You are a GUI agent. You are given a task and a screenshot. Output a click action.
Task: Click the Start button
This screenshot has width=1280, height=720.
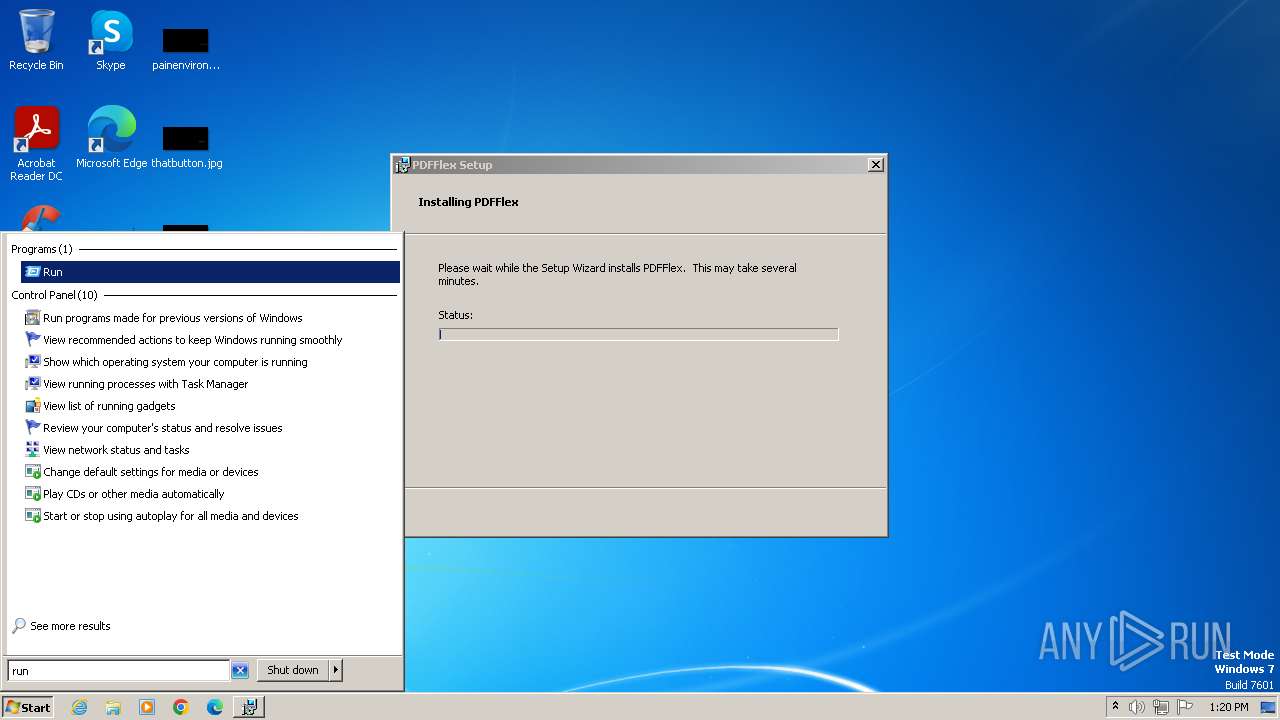point(27,707)
